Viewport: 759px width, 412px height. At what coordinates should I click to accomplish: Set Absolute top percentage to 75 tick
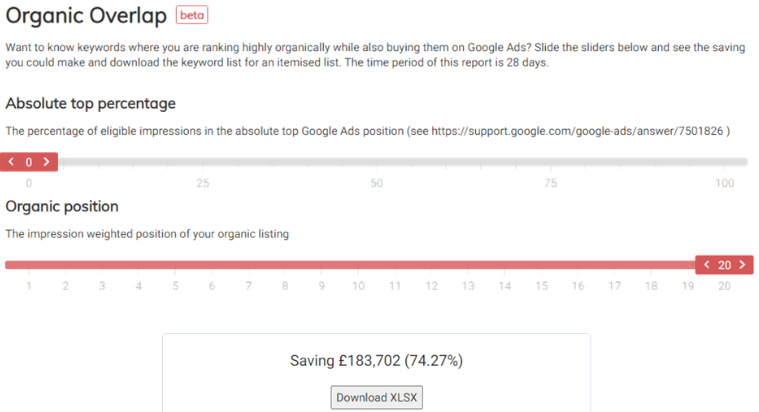click(550, 183)
